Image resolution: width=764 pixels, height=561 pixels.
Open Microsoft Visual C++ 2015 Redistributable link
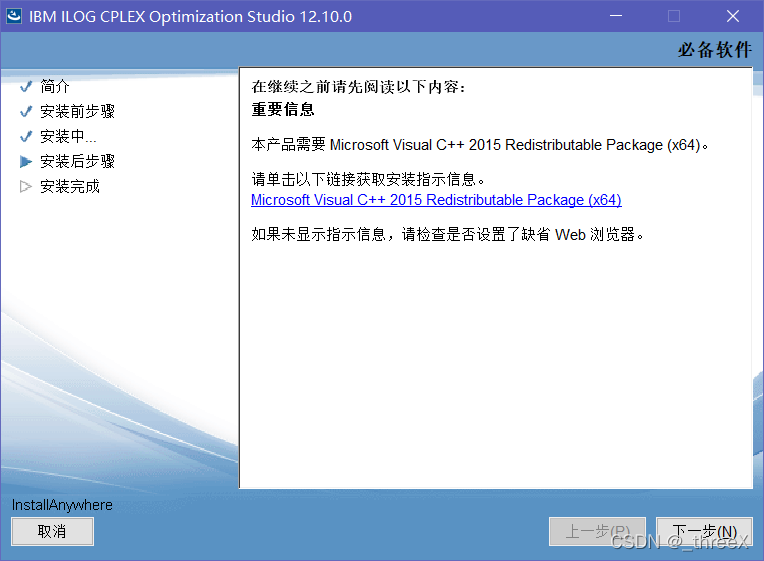pyautogui.click(x=436, y=200)
